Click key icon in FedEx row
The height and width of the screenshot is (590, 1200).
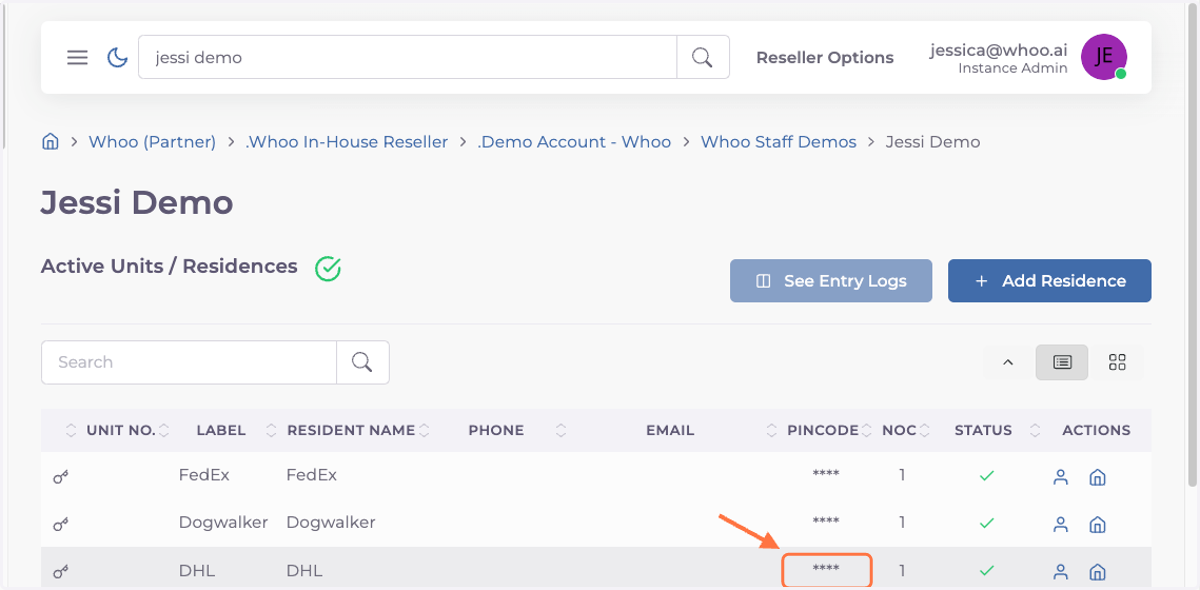coord(61,476)
